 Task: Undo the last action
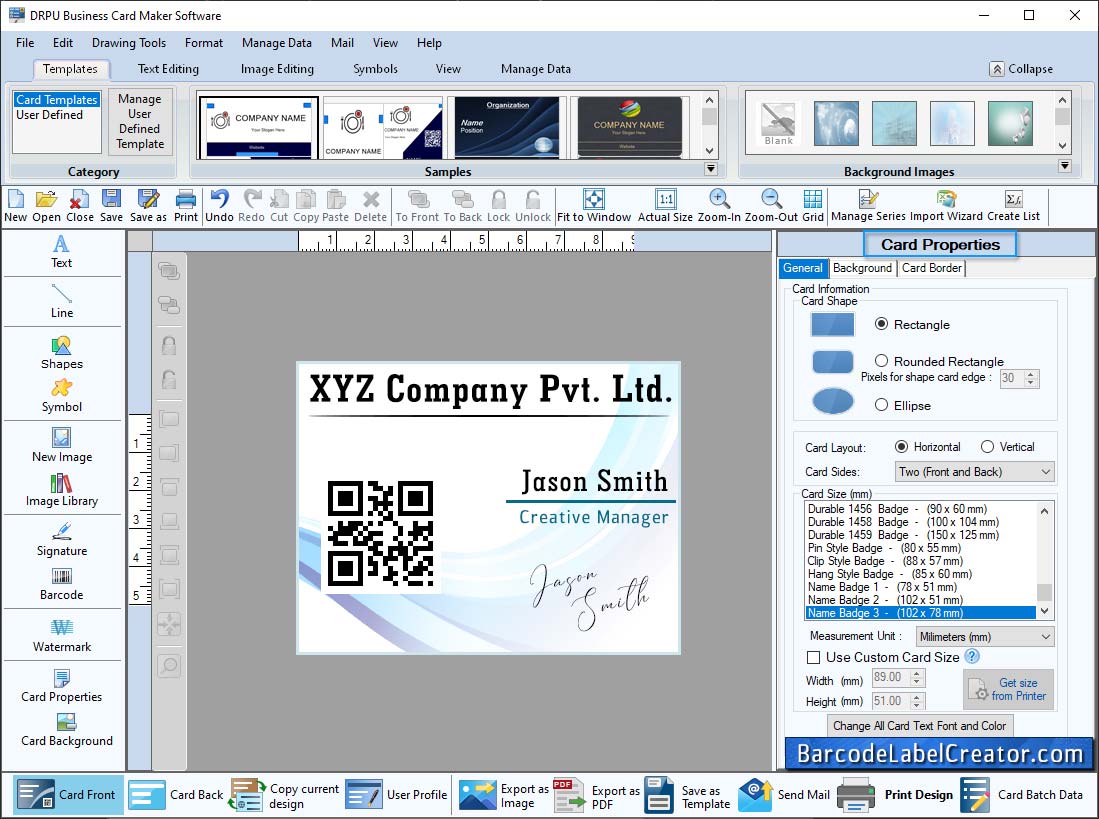(x=219, y=206)
